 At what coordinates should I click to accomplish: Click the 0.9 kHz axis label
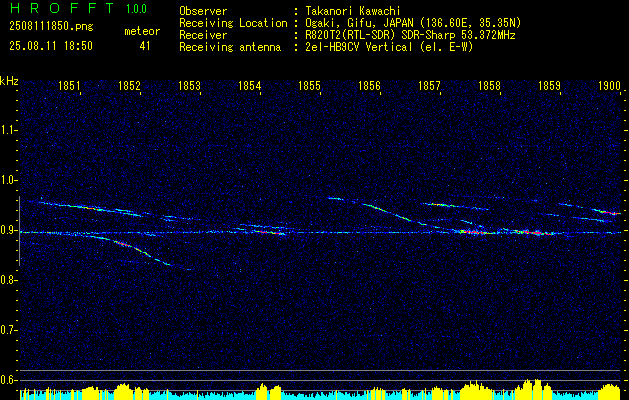[x=8, y=230]
